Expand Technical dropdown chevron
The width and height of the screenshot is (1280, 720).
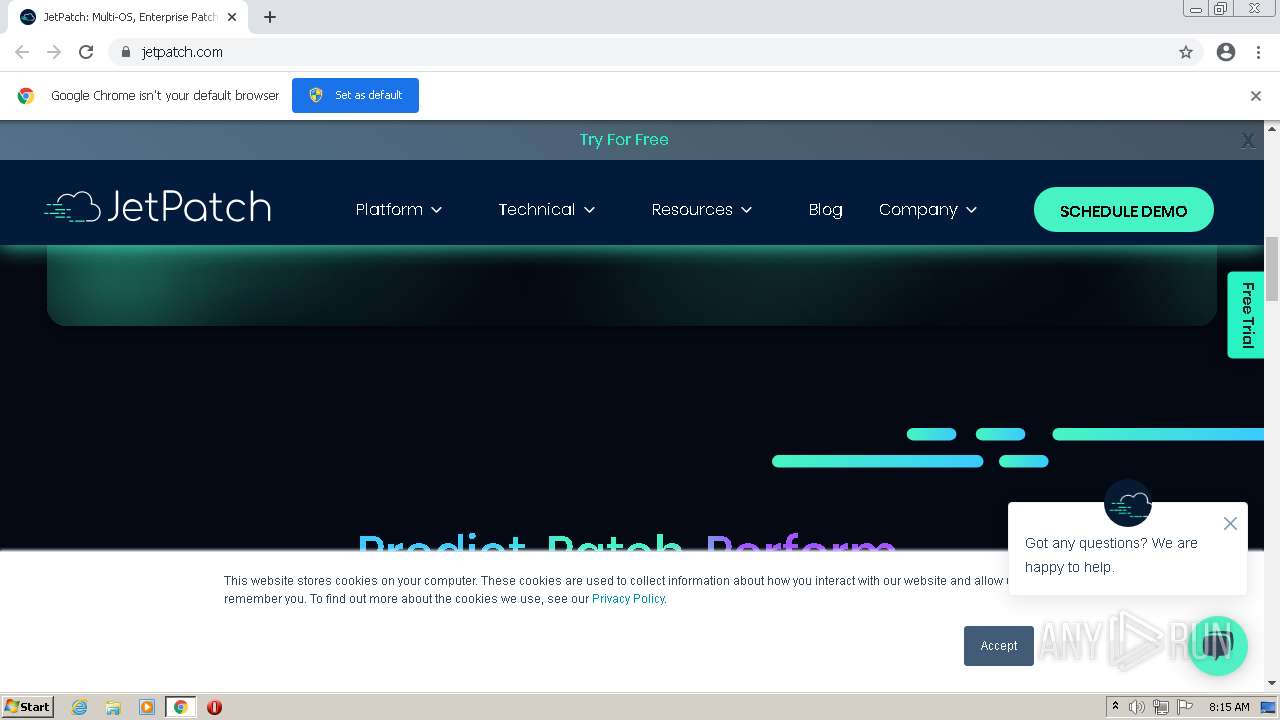pos(590,210)
